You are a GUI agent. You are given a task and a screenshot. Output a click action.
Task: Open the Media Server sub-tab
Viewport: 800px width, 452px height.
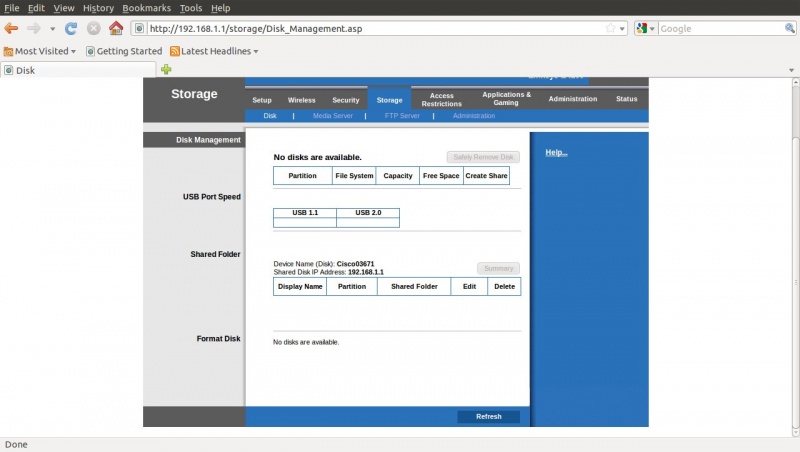[x=332, y=116]
